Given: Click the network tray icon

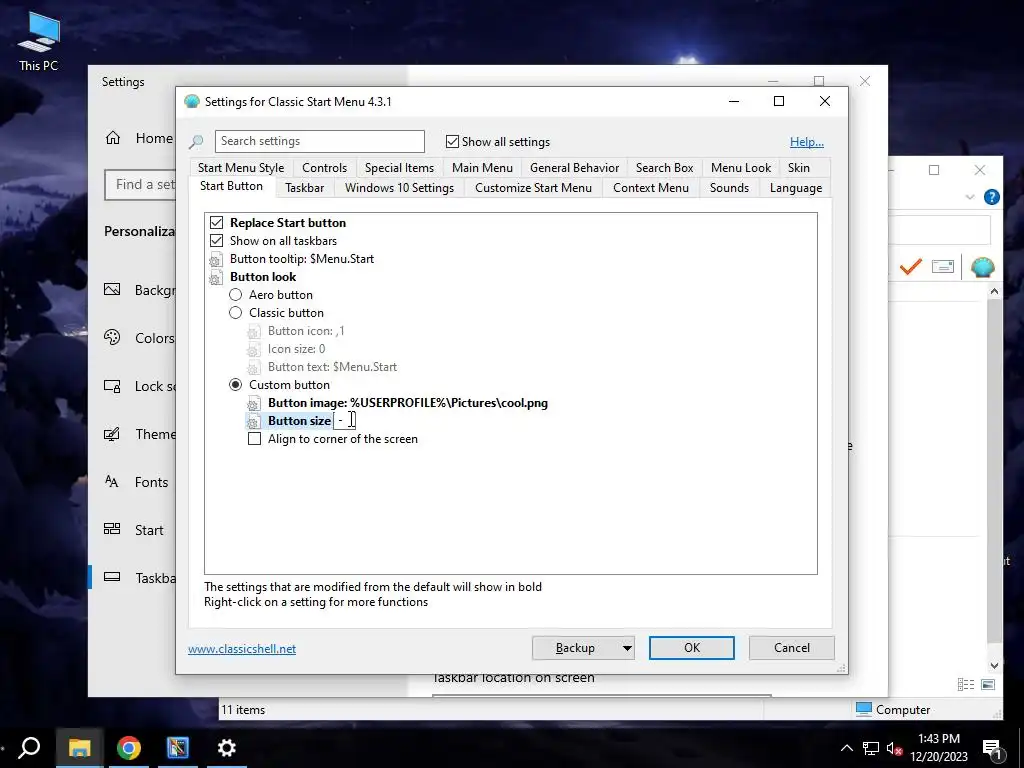Looking at the screenshot, I should point(871,748).
